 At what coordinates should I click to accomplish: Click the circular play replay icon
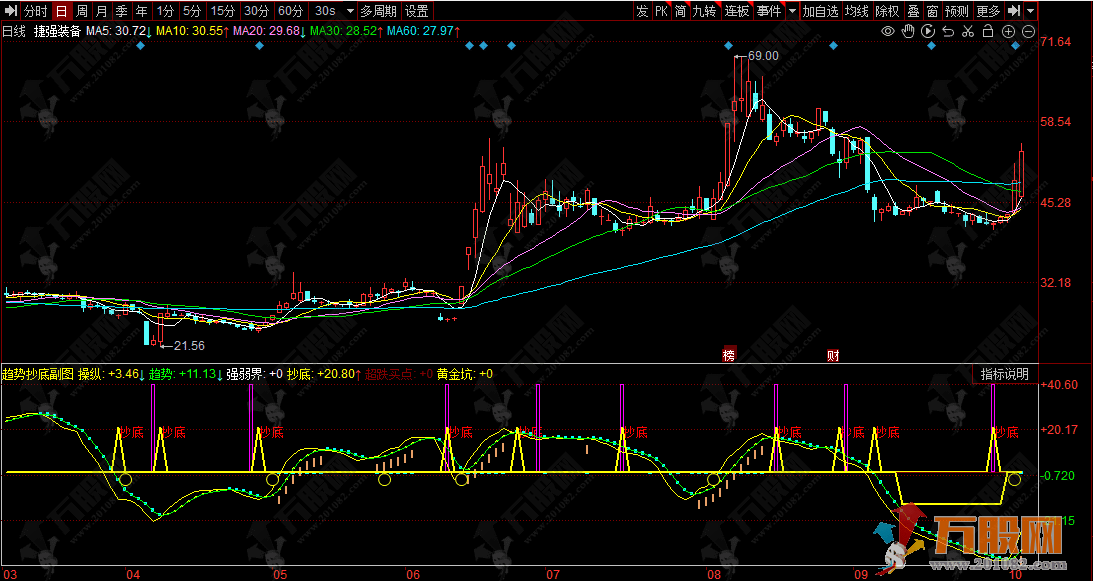(928, 32)
